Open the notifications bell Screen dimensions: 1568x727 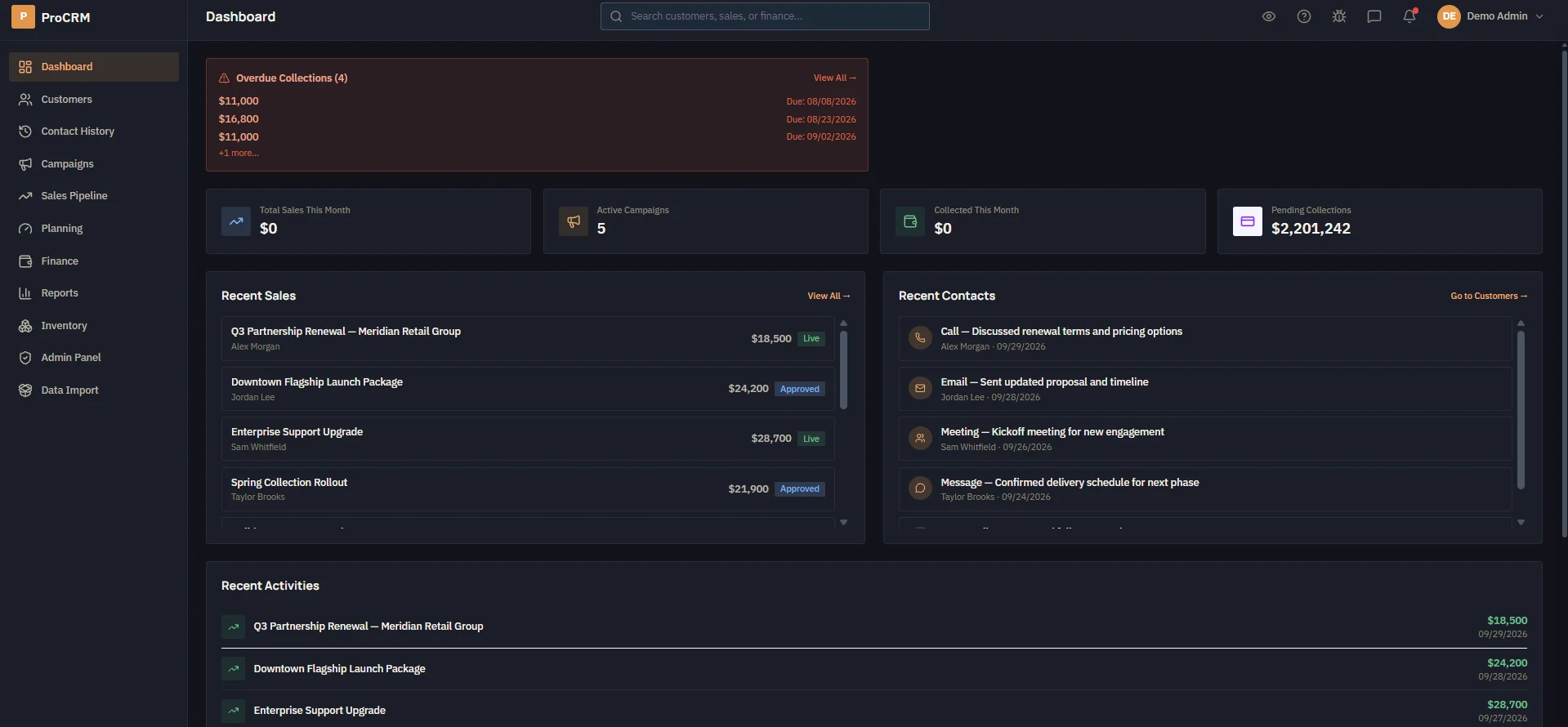tap(1409, 16)
